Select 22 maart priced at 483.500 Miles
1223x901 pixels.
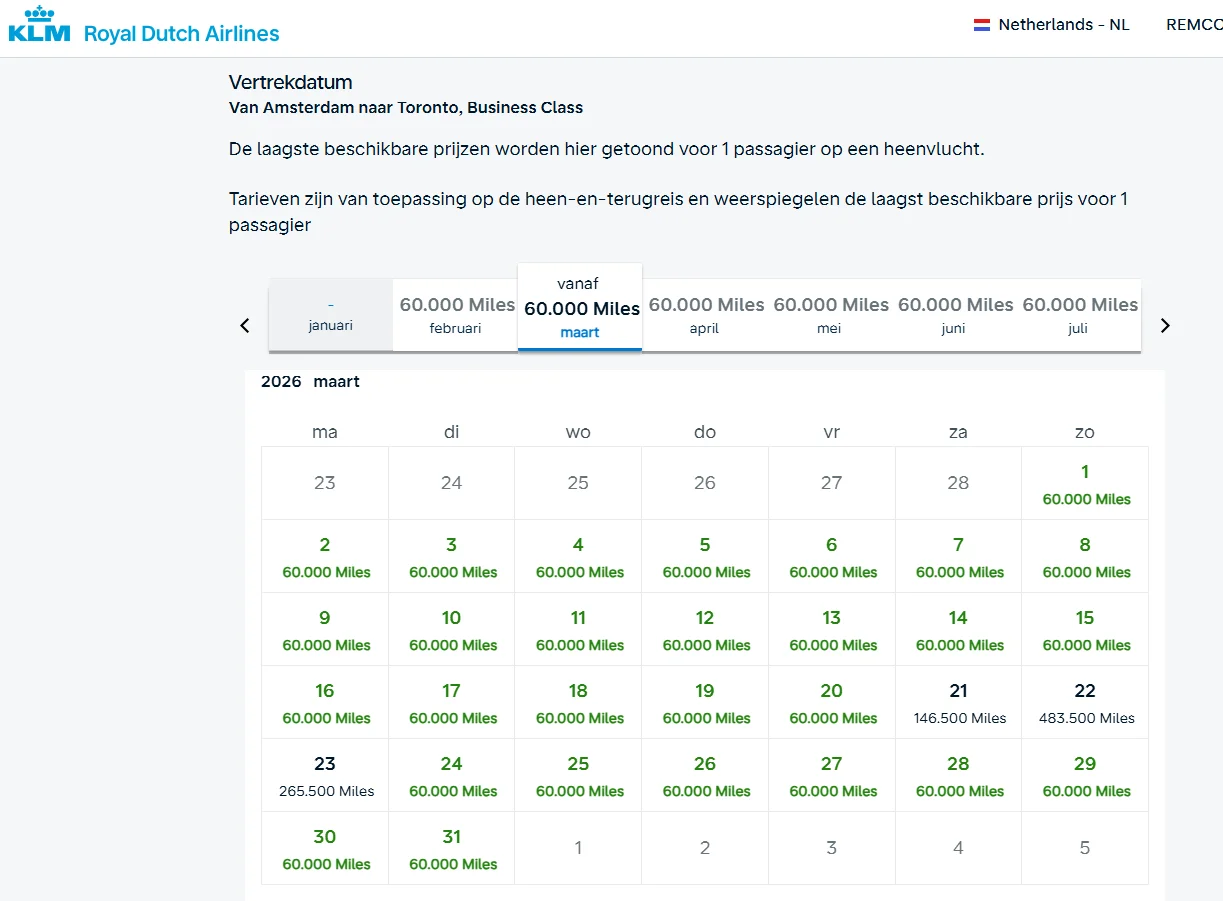click(x=1084, y=702)
